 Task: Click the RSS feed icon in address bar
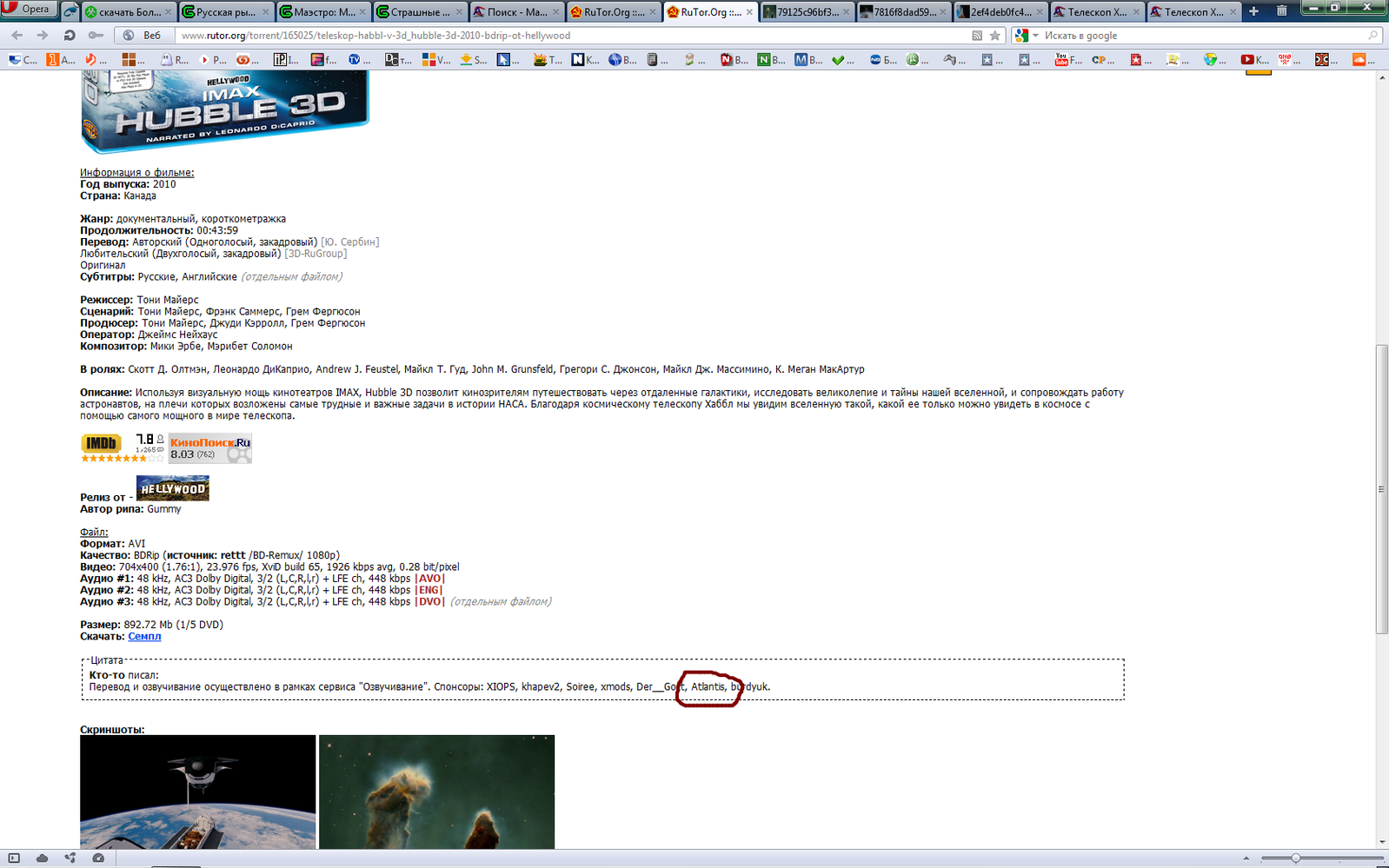coord(977,36)
